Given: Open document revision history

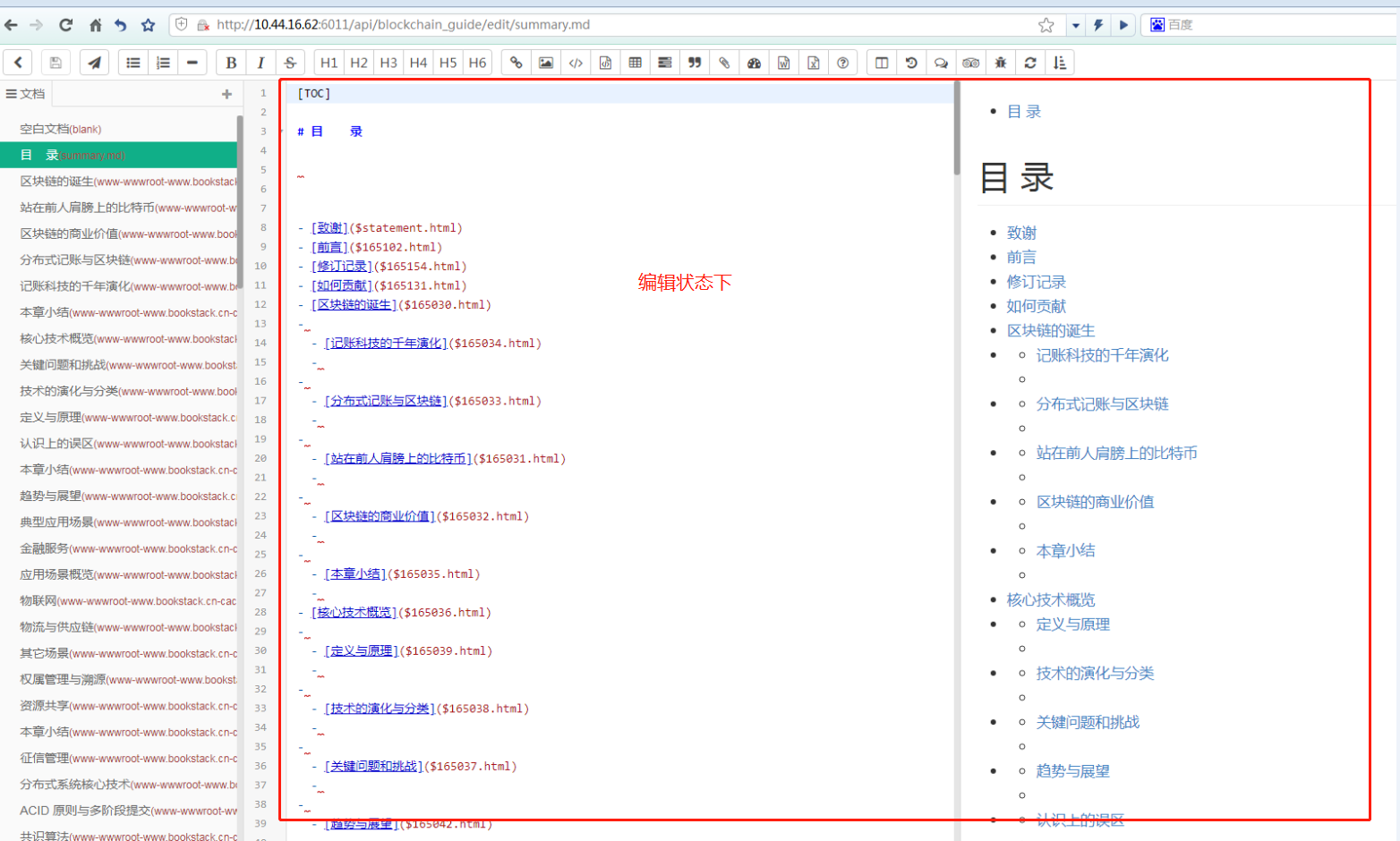Looking at the screenshot, I should (911, 63).
